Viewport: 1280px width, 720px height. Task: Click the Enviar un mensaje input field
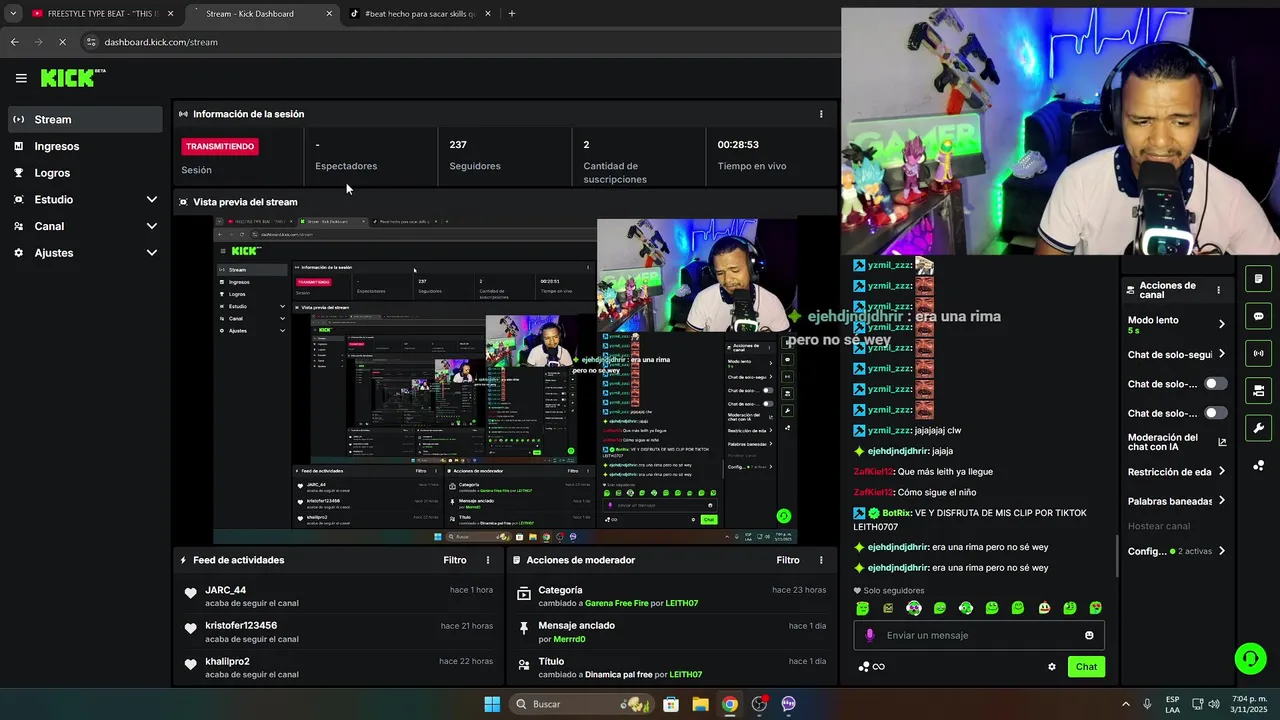pos(979,635)
